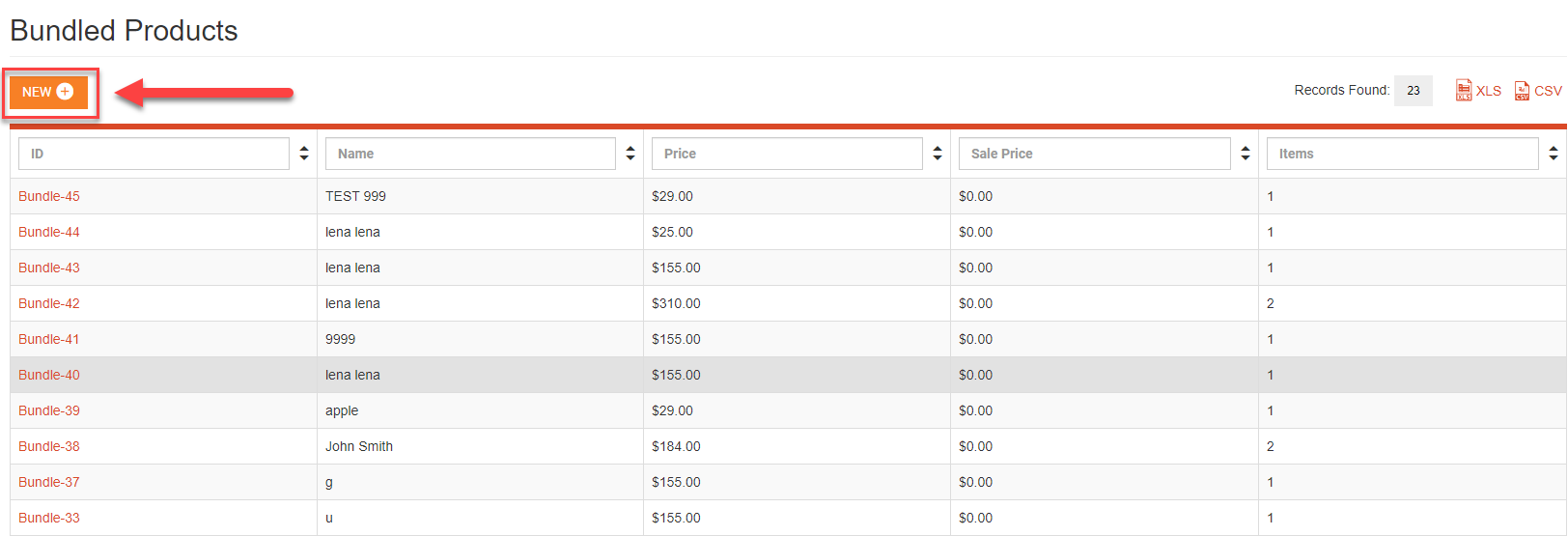Image resolution: width=1568 pixels, height=536 pixels.
Task: Sort by Name column arrows
Action: (630, 154)
